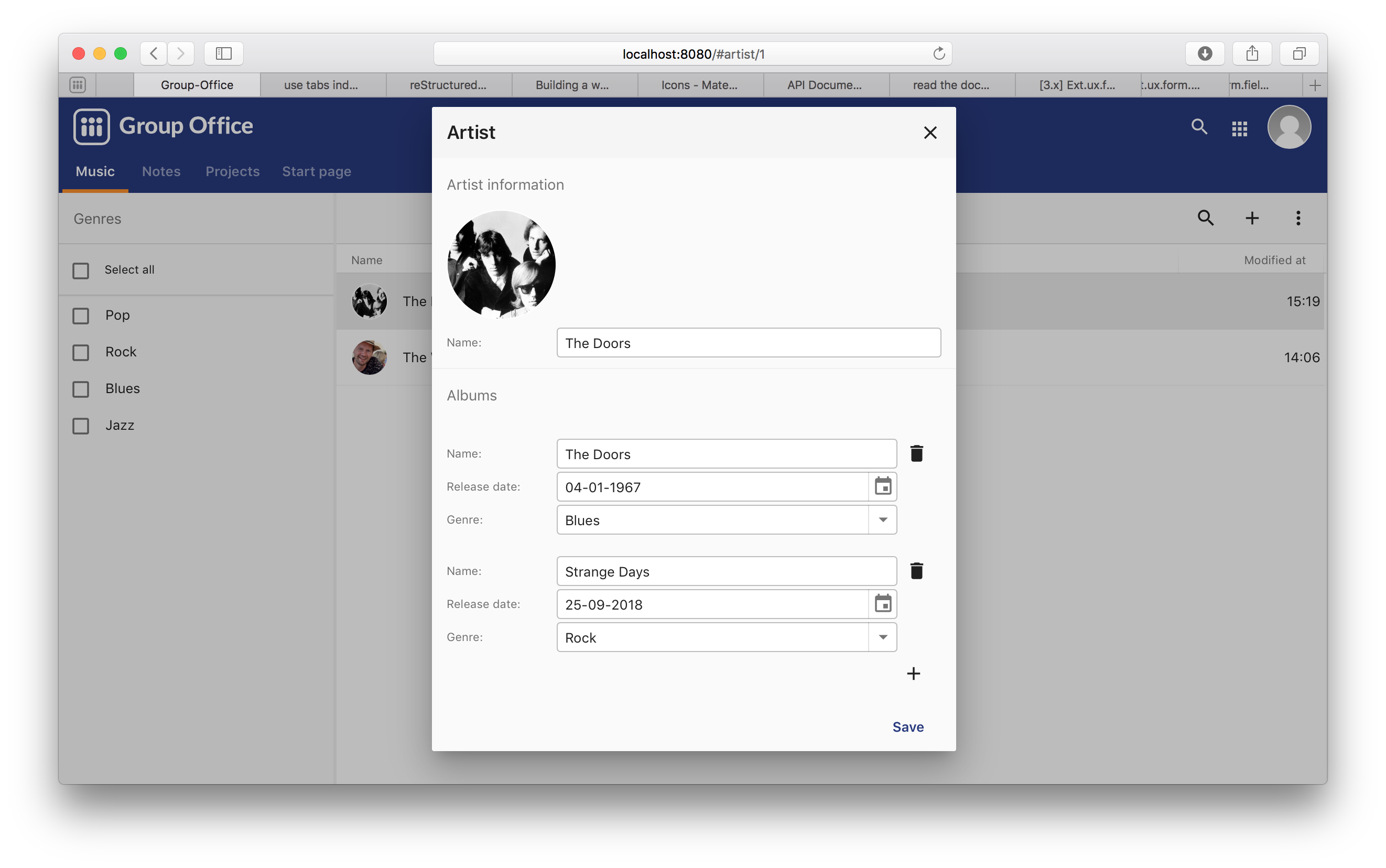This screenshot has height=868, width=1386.
Task: Click the browser address bar
Action: point(692,53)
